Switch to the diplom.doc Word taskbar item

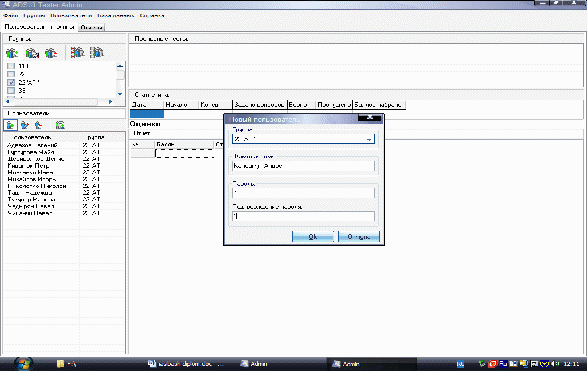[186, 364]
